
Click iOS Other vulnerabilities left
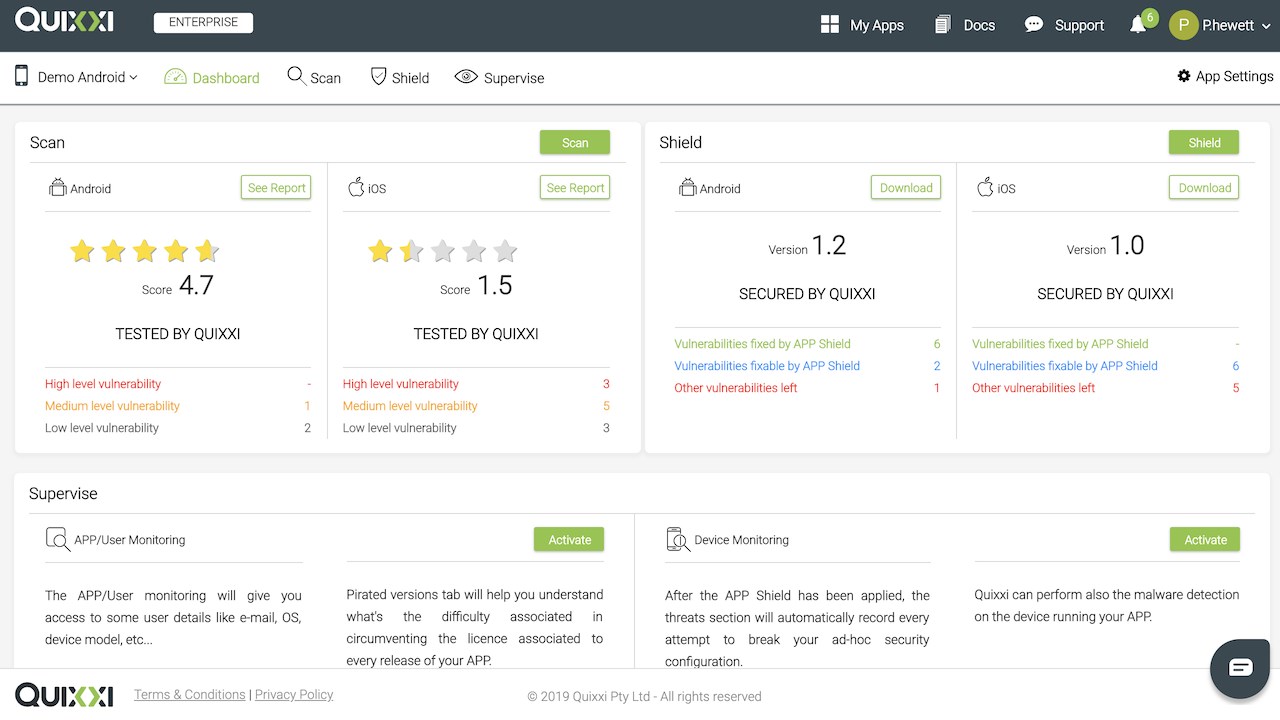tap(1106, 388)
